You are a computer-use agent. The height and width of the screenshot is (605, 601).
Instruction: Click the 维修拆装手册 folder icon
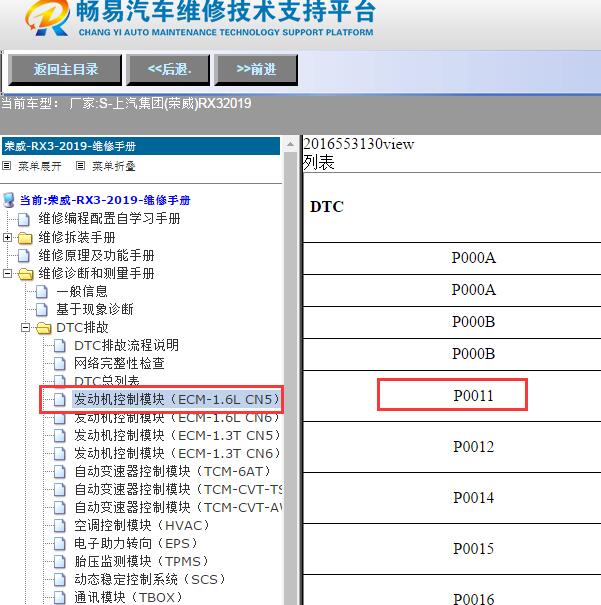pos(25,238)
